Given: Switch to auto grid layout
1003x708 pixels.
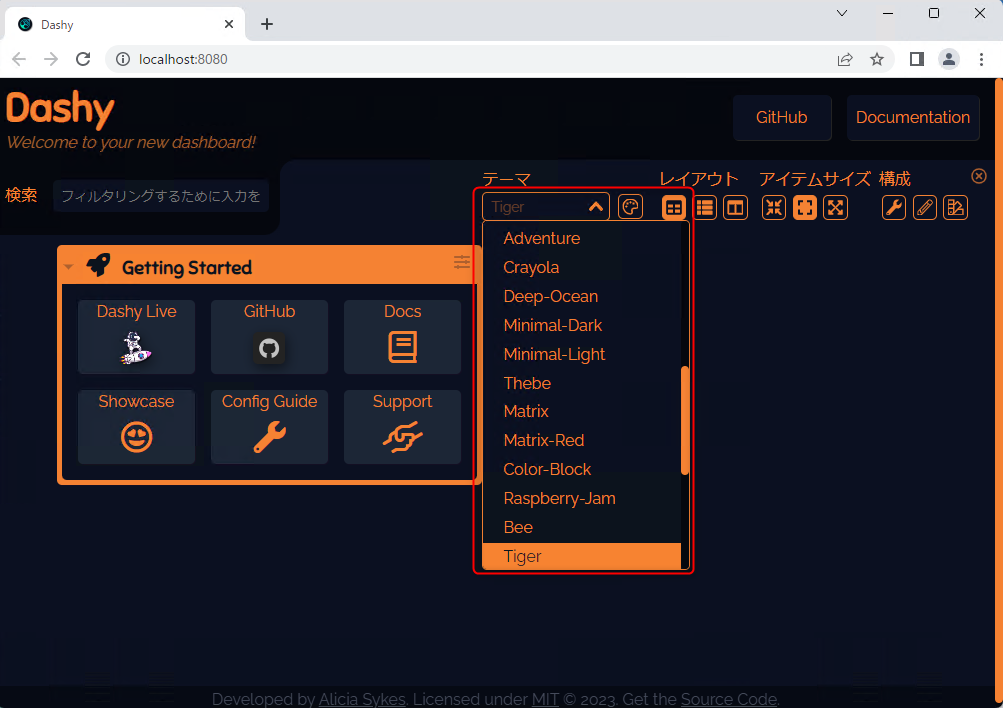Looking at the screenshot, I should coord(674,208).
